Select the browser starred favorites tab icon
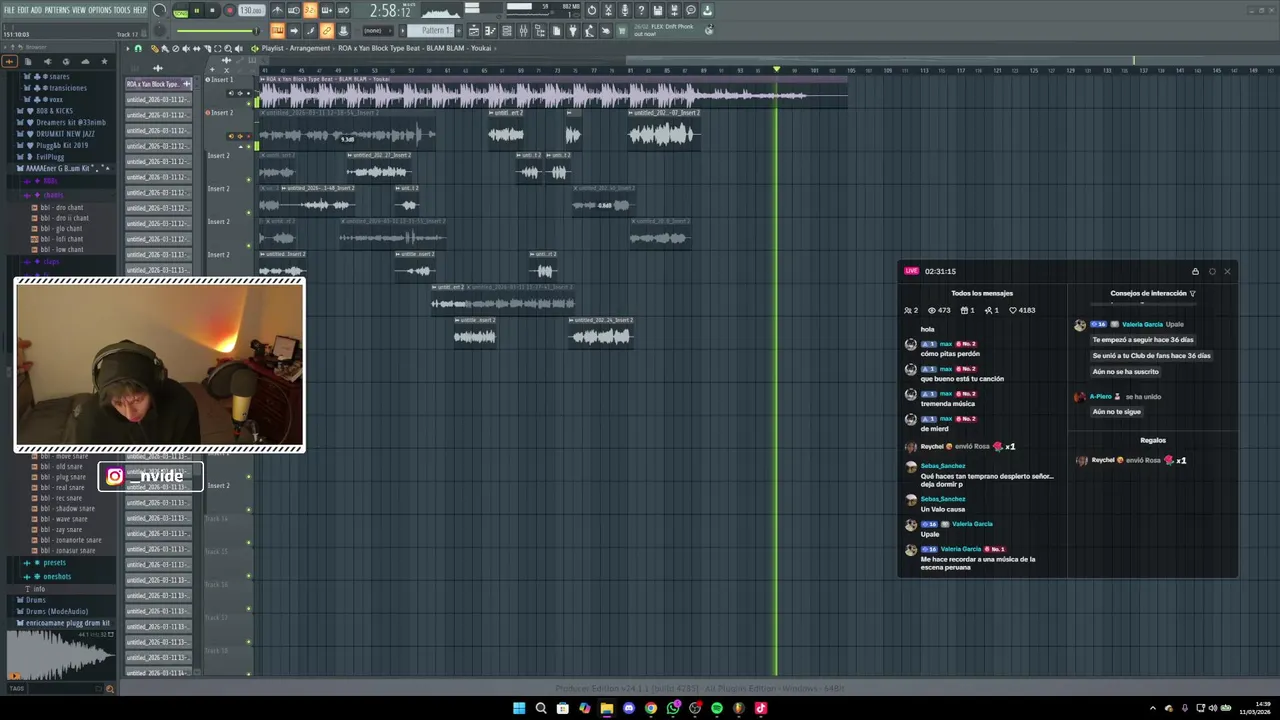The height and width of the screenshot is (720, 1280). [104, 61]
